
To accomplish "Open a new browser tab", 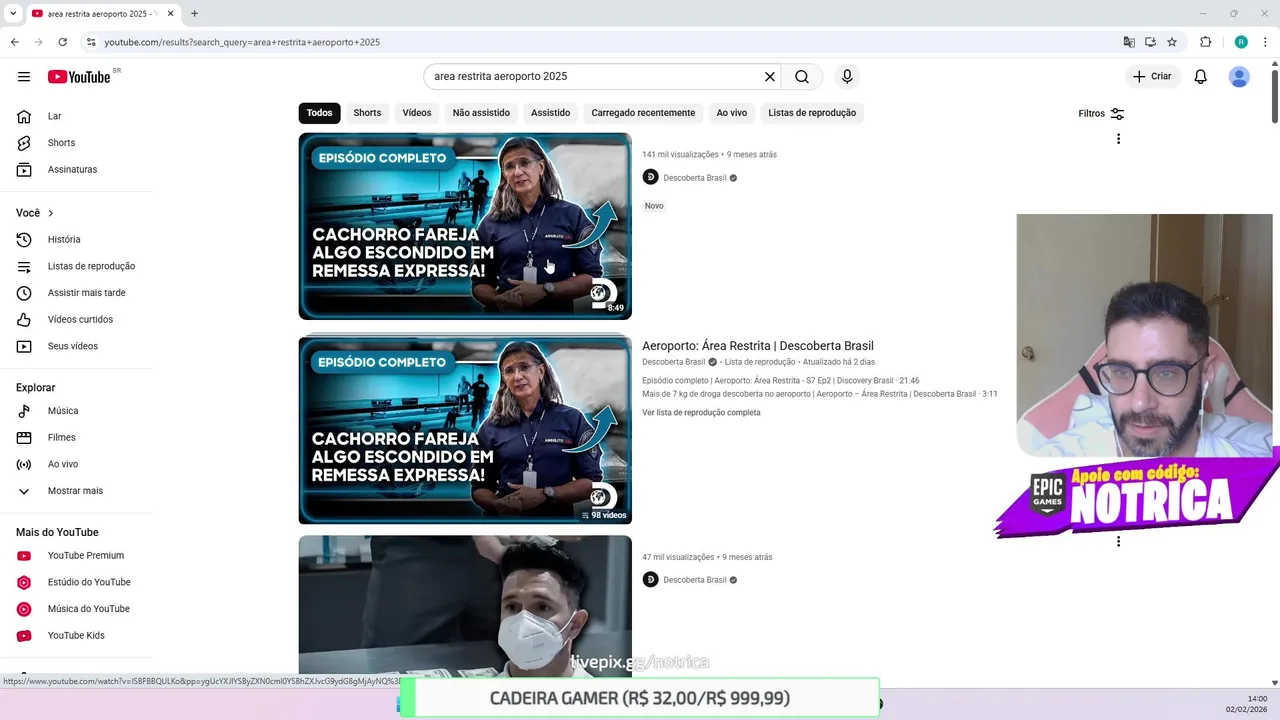I will tap(194, 14).
